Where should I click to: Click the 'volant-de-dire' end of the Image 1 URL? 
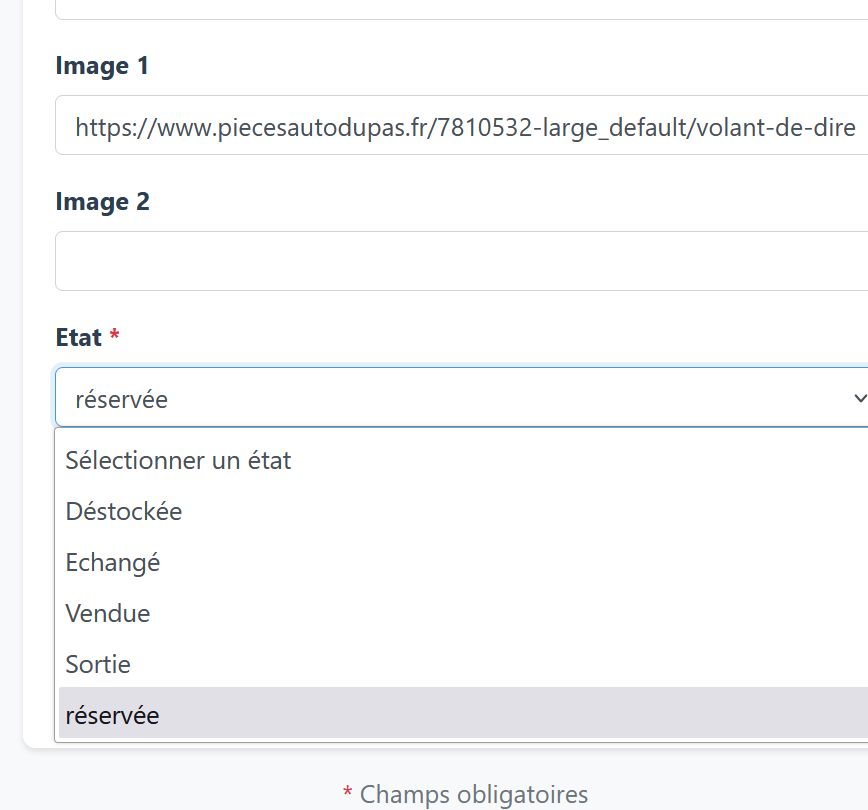[x=776, y=127]
